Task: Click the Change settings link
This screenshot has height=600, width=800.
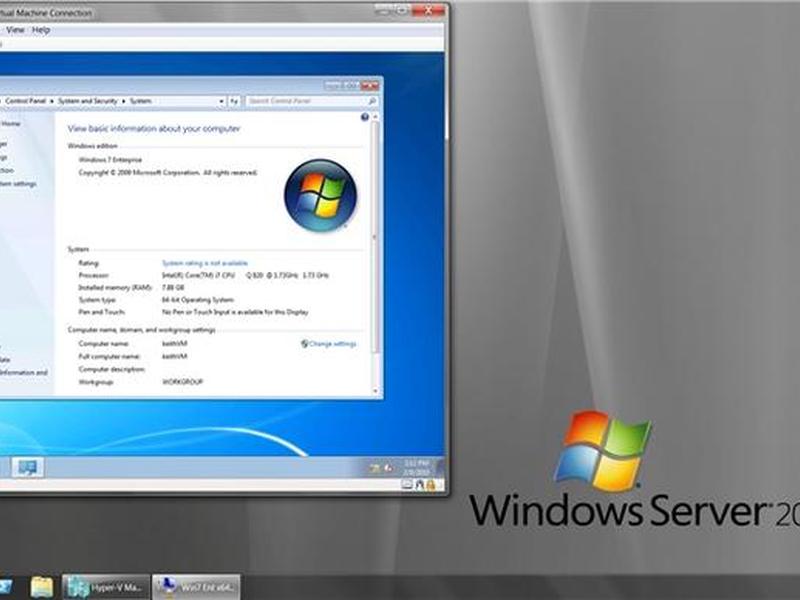Action: point(329,344)
